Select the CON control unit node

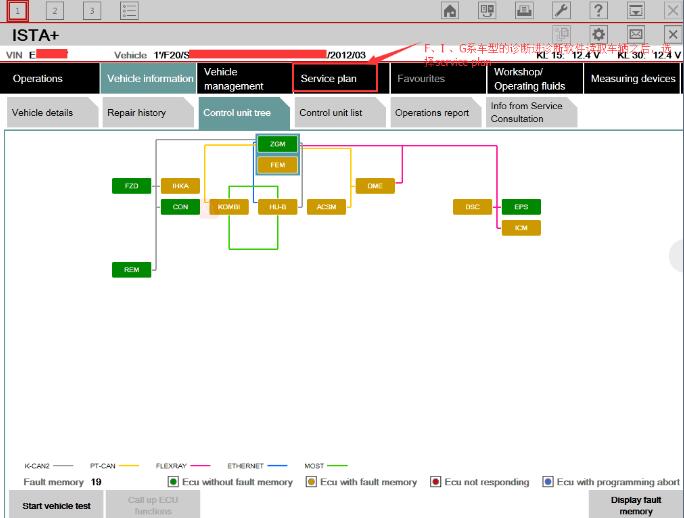[x=180, y=207]
